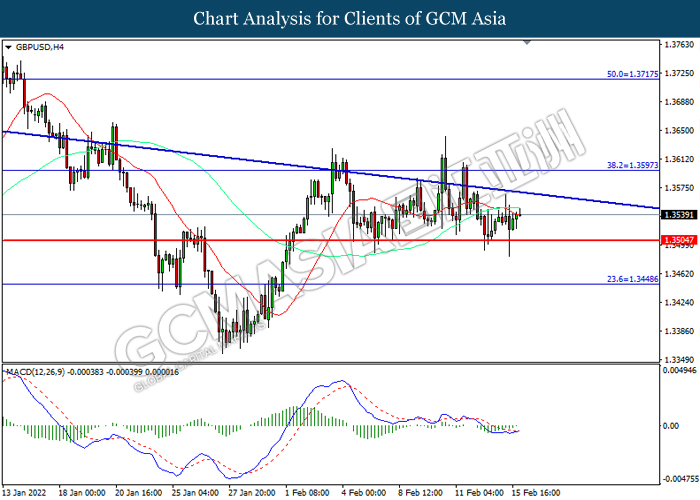Viewport: 700px width, 500px height.
Task: Click price axis value 1.34240
Action: [679, 303]
